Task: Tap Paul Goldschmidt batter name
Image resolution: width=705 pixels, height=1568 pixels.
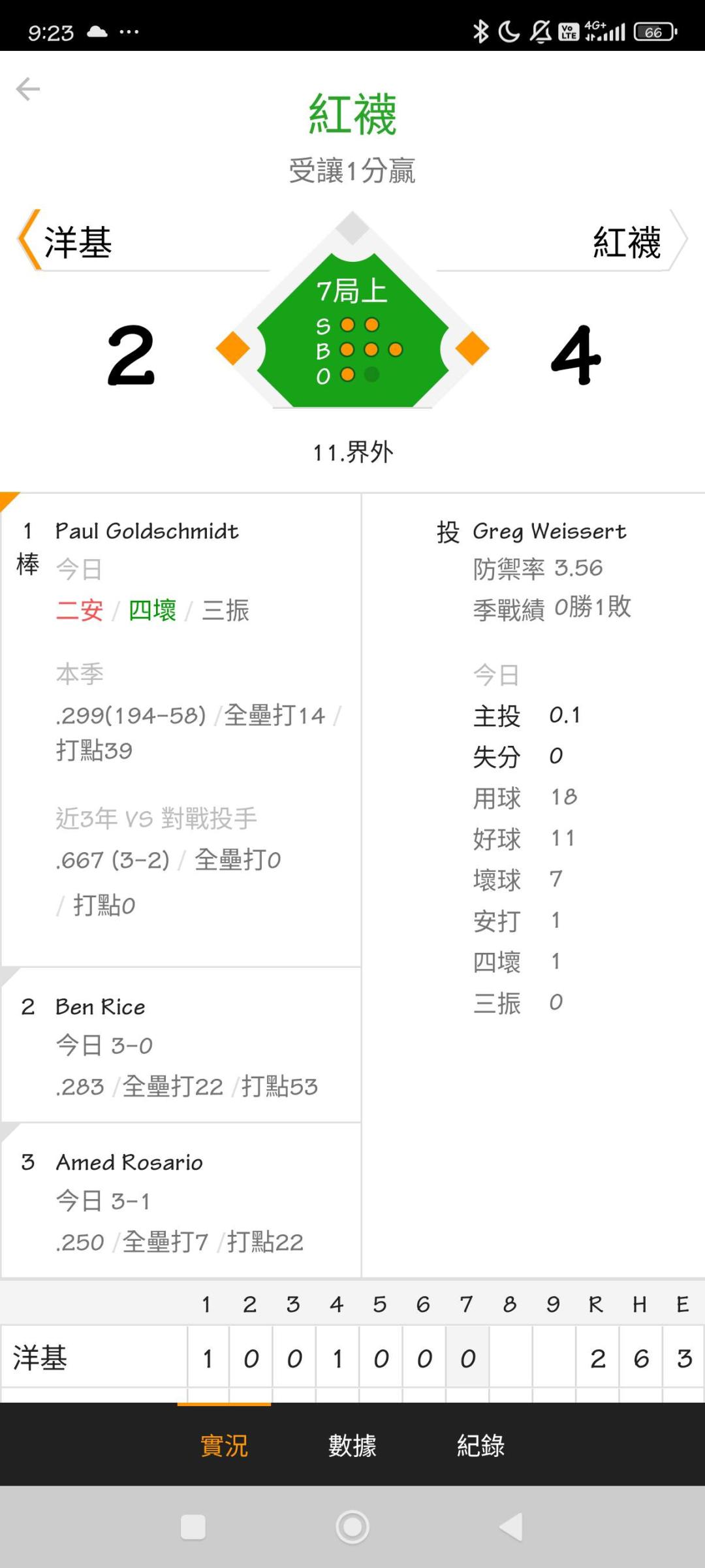Action: (x=147, y=531)
